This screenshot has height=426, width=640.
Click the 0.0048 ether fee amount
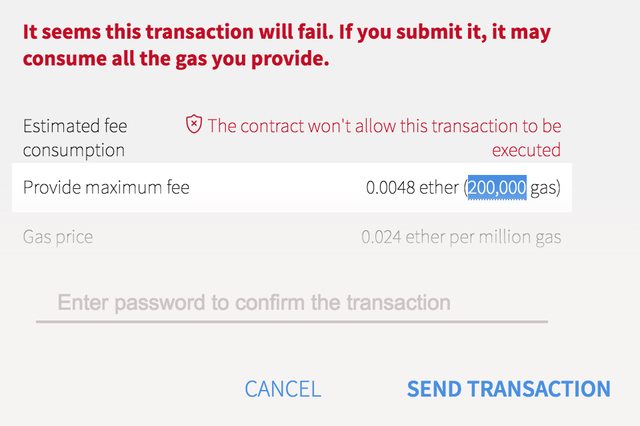point(412,187)
